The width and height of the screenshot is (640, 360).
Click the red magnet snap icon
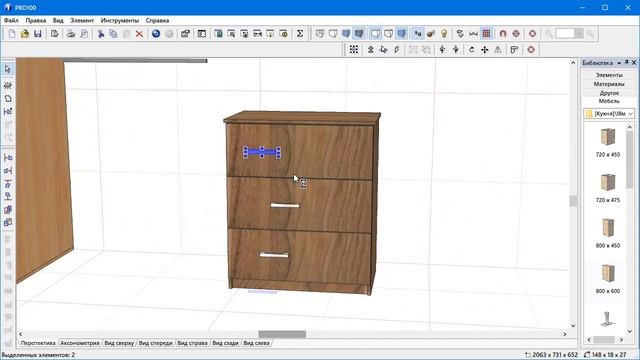[x=503, y=34]
